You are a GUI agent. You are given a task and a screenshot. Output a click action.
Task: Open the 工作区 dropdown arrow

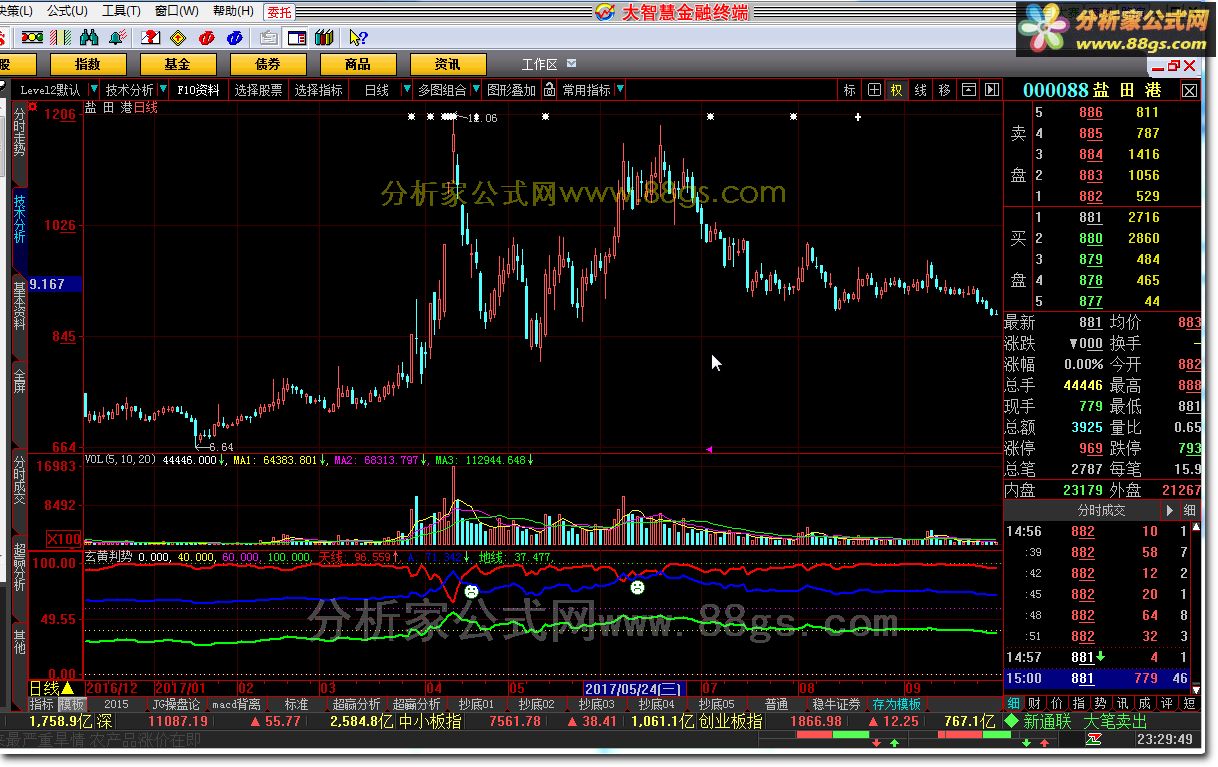tap(570, 64)
